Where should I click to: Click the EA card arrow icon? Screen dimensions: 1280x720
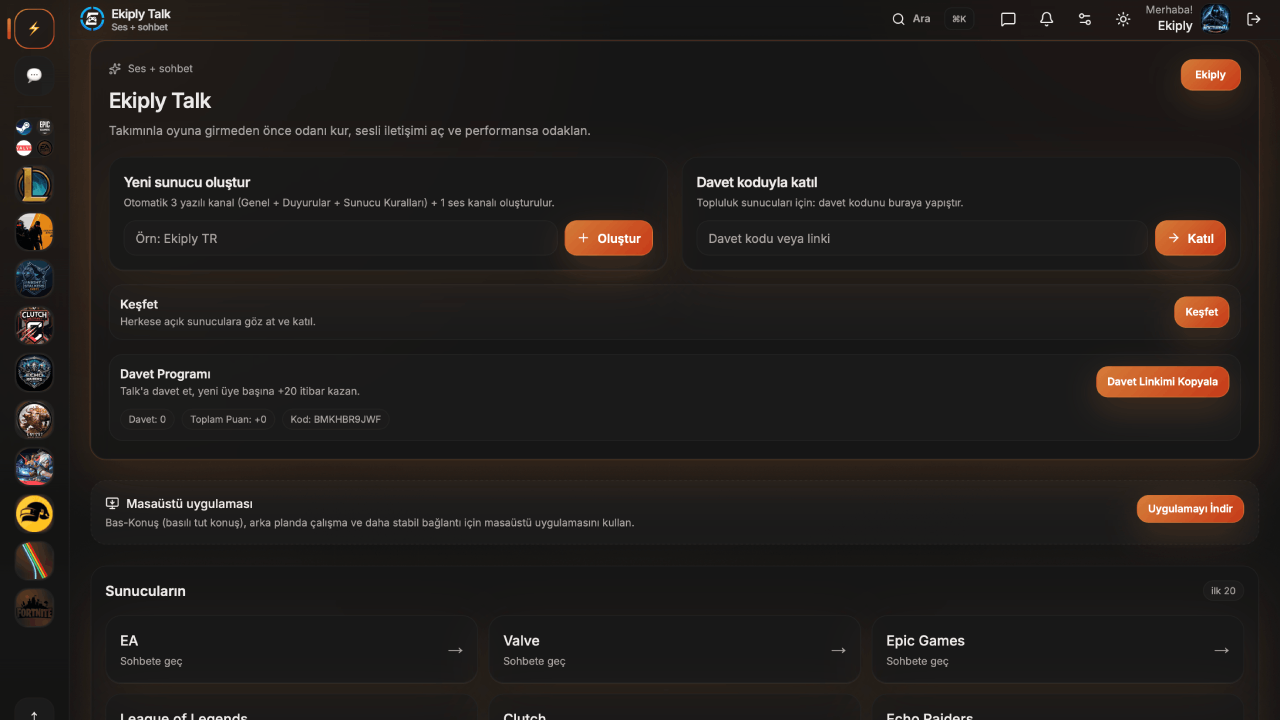coord(455,650)
